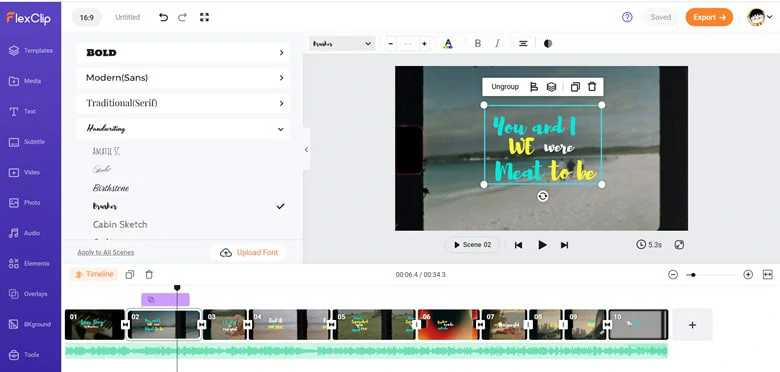The image size is (780, 372).
Task: Toggle bold text formatting
Action: point(478,44)
